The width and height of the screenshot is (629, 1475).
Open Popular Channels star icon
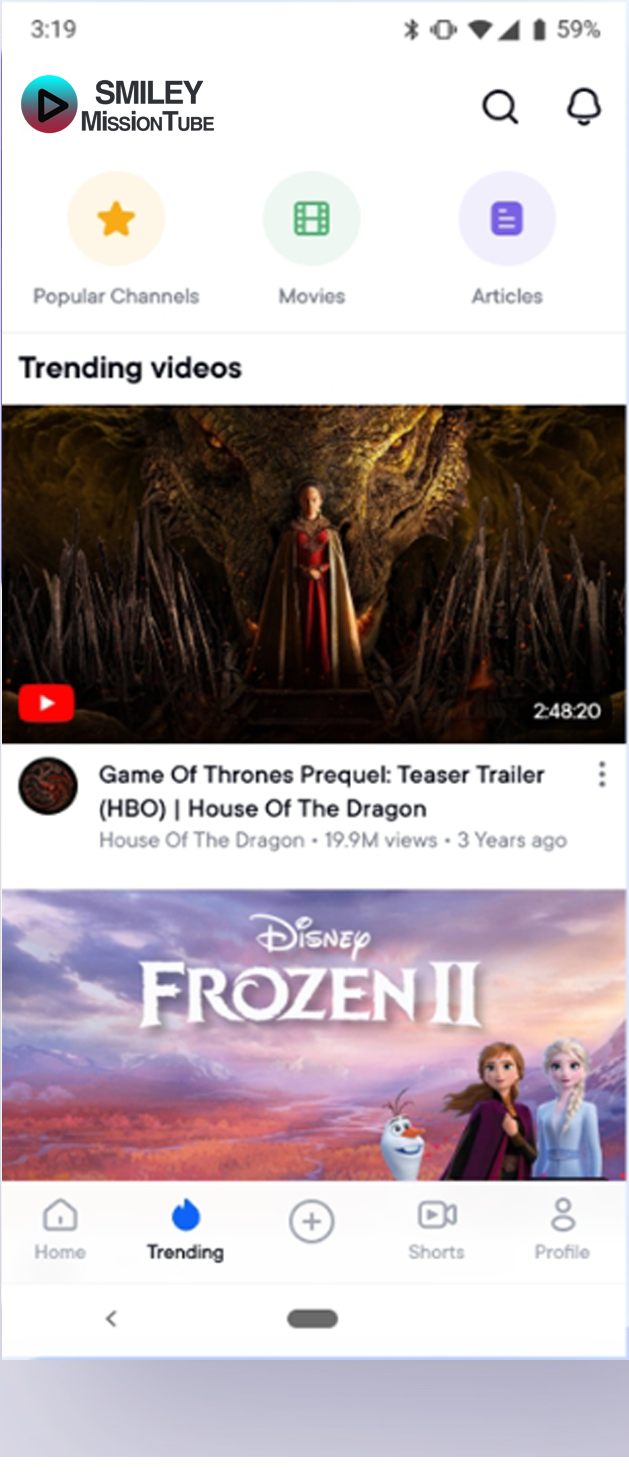pyautogui.click(x=116, y=219)
